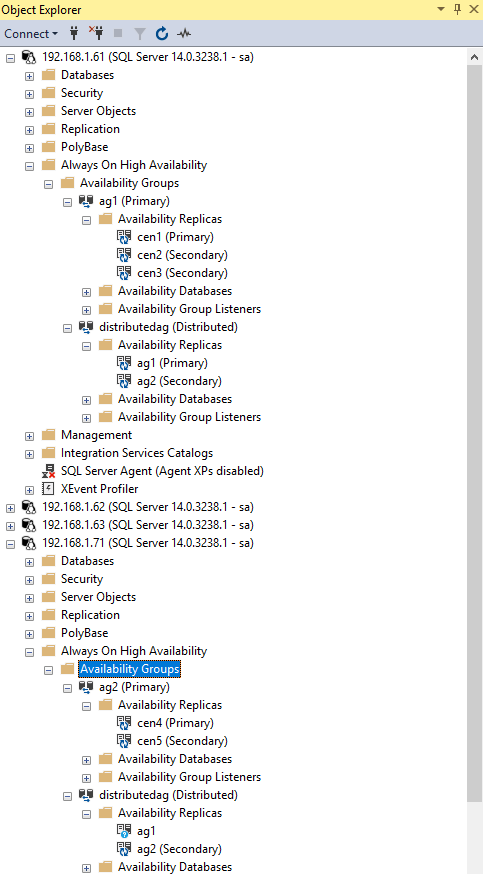
Task: Select Server Objects under server 192.168.1.71
Action: click(x=99, y=597)
